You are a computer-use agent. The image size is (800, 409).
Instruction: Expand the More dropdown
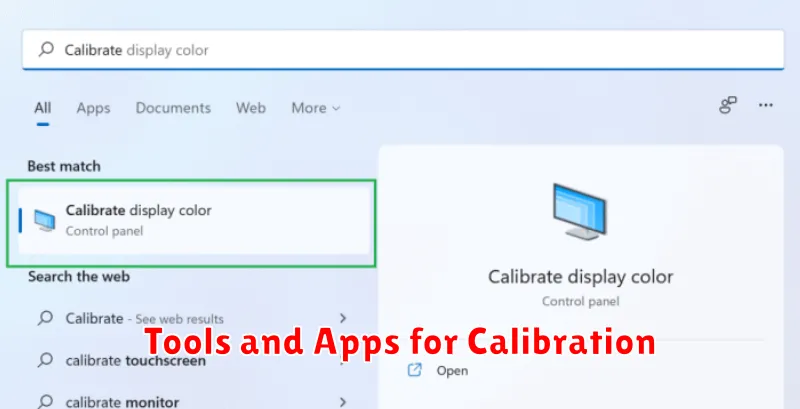[x=315, y=108]
